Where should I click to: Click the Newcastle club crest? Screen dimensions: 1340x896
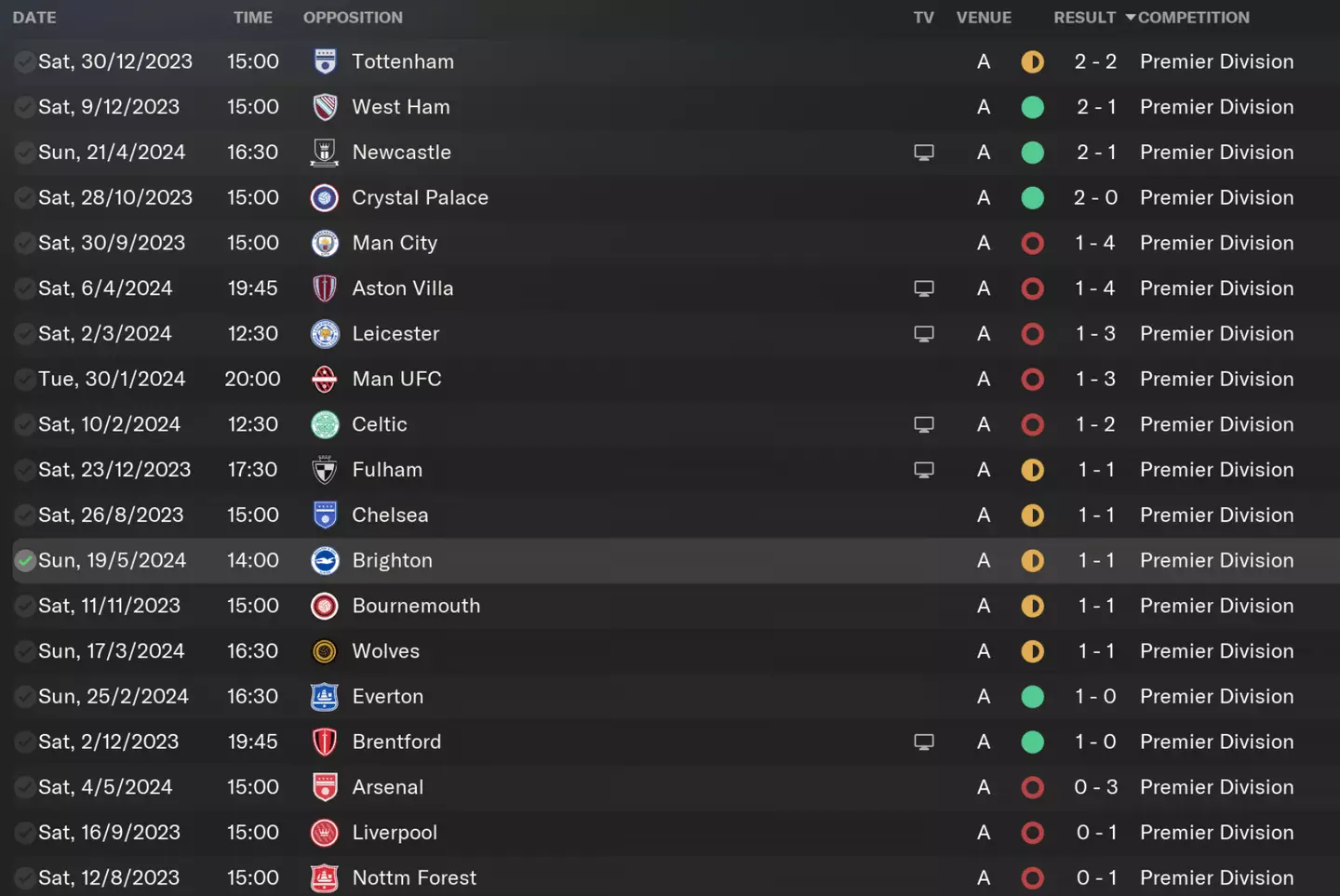pos(325,153)
